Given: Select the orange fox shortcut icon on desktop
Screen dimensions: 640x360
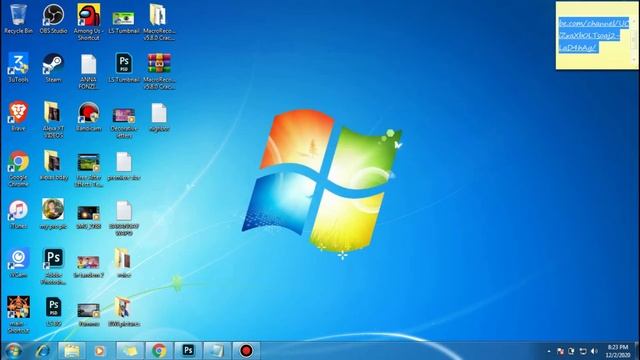Looking at the screenshot, I should pyautogui.click(x=18, y=315).
